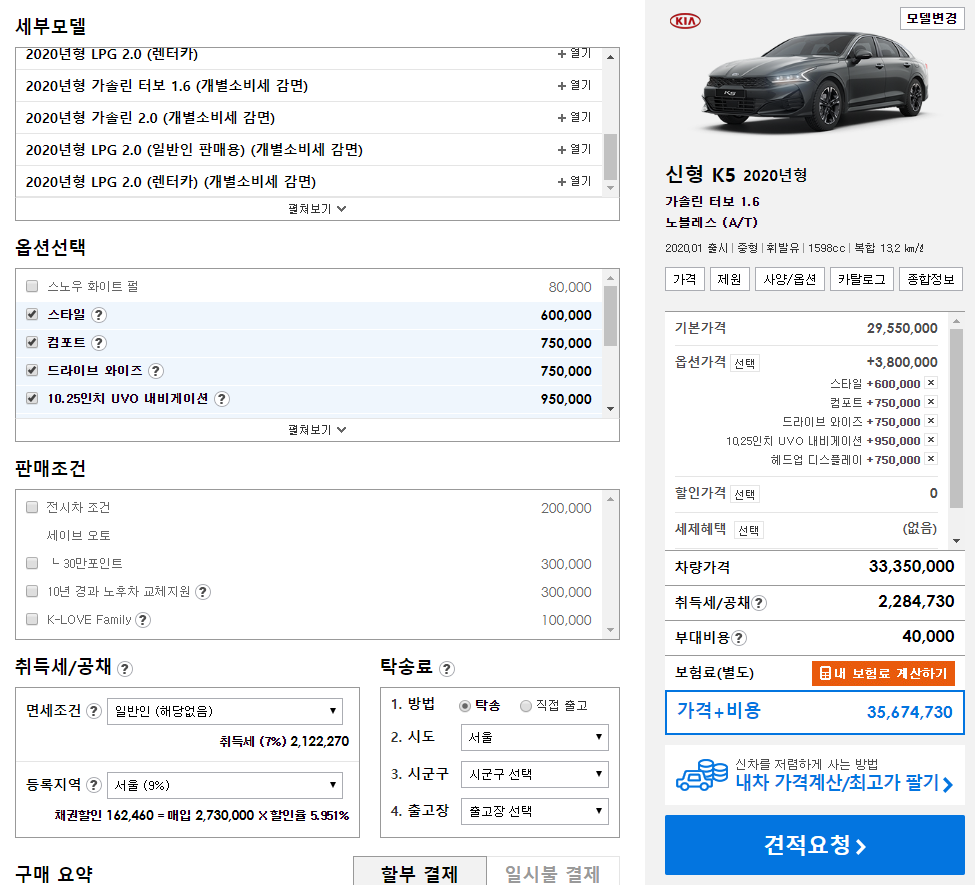Click the help icon next to 드라이브 와이즈
Screen dimensions: 975x885
point(156,371)
